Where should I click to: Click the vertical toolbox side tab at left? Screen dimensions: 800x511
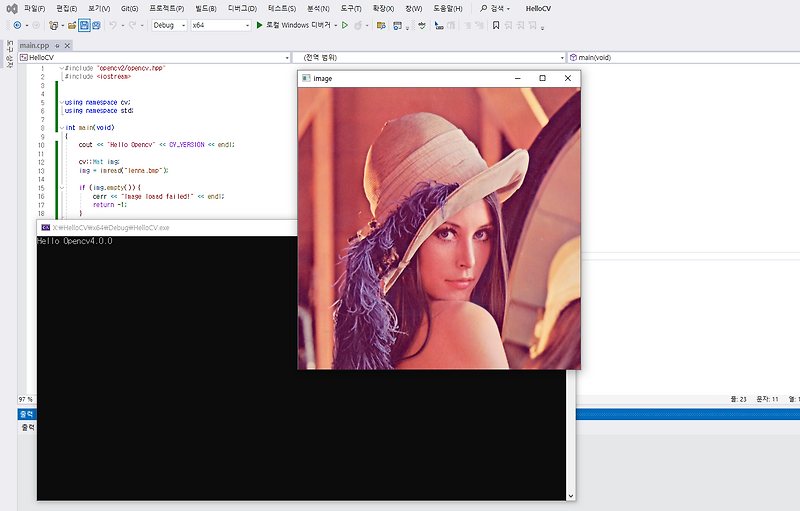click(x=10, y=55)
